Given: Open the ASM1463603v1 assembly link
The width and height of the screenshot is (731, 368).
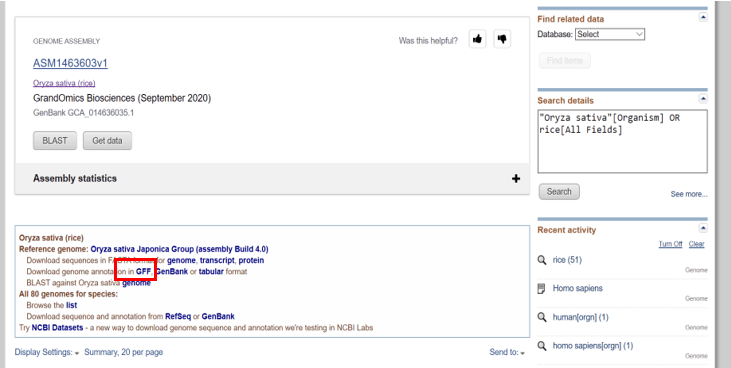Looking at the screenshot, I should [x=70, y=63].
